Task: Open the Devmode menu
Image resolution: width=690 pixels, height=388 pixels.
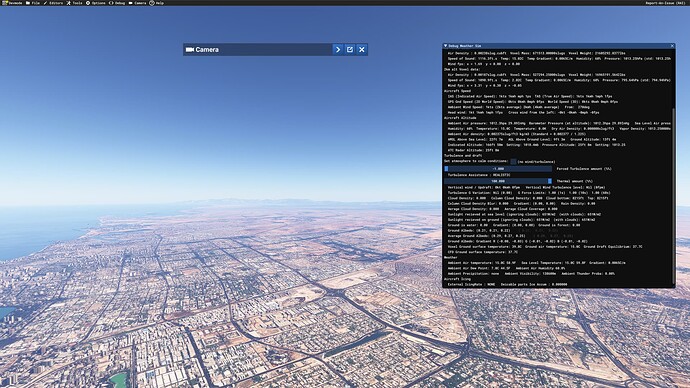Action: [12, 3]
